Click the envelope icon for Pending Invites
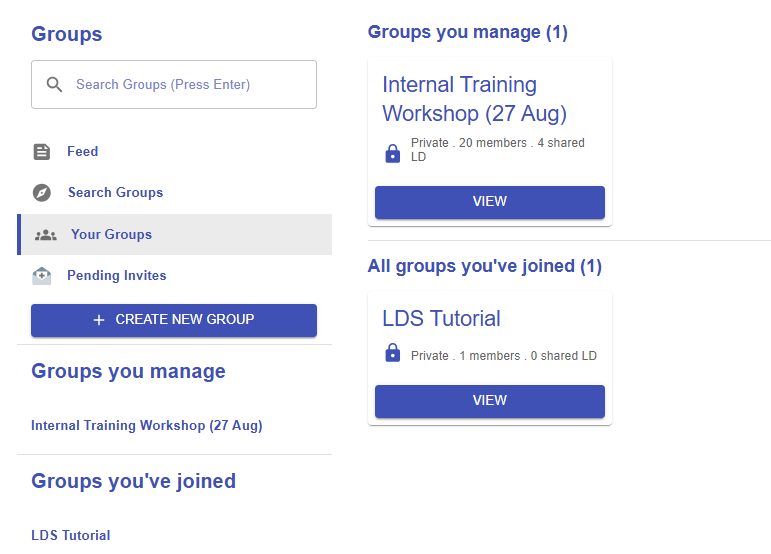This screenshot has height=554, width=771. [42, 276]
